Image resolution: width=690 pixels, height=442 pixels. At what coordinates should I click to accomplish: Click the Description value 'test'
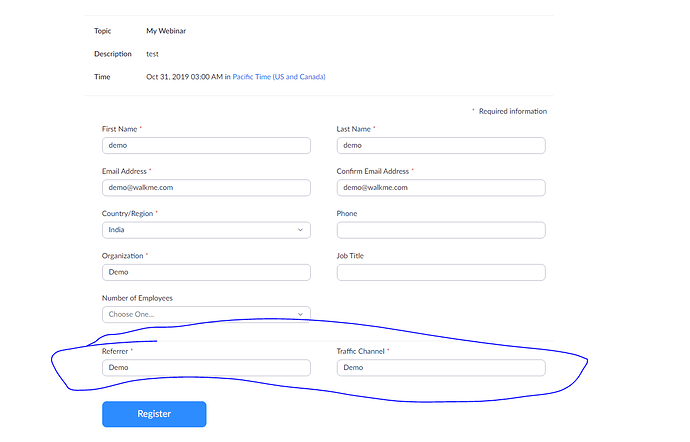(x=152, y=54)
